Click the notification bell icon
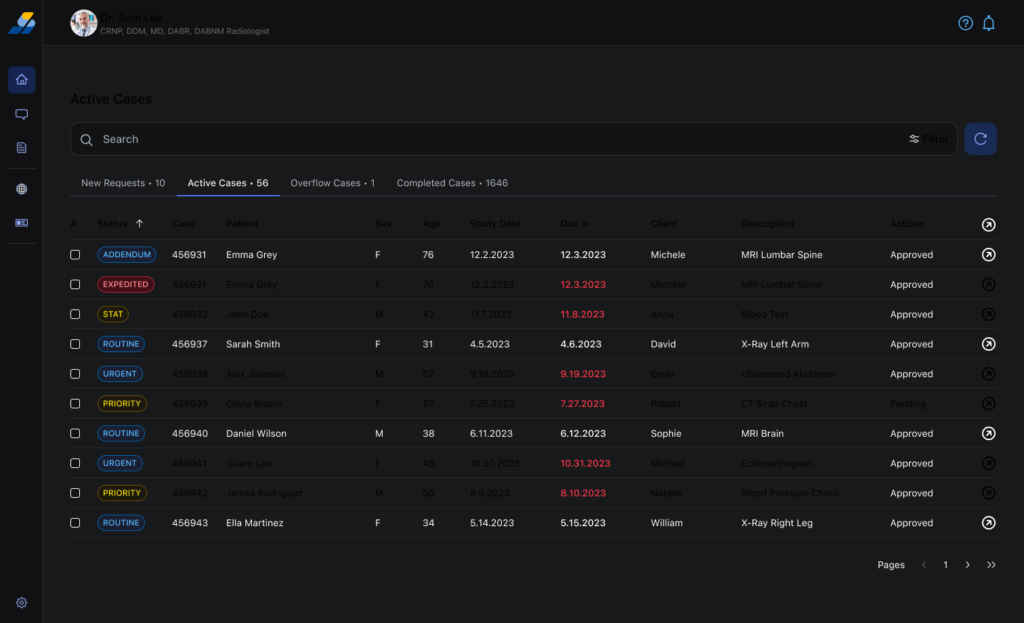This screenshot has height=623, width=1024. pyautogui.click(x=989, y=23)
